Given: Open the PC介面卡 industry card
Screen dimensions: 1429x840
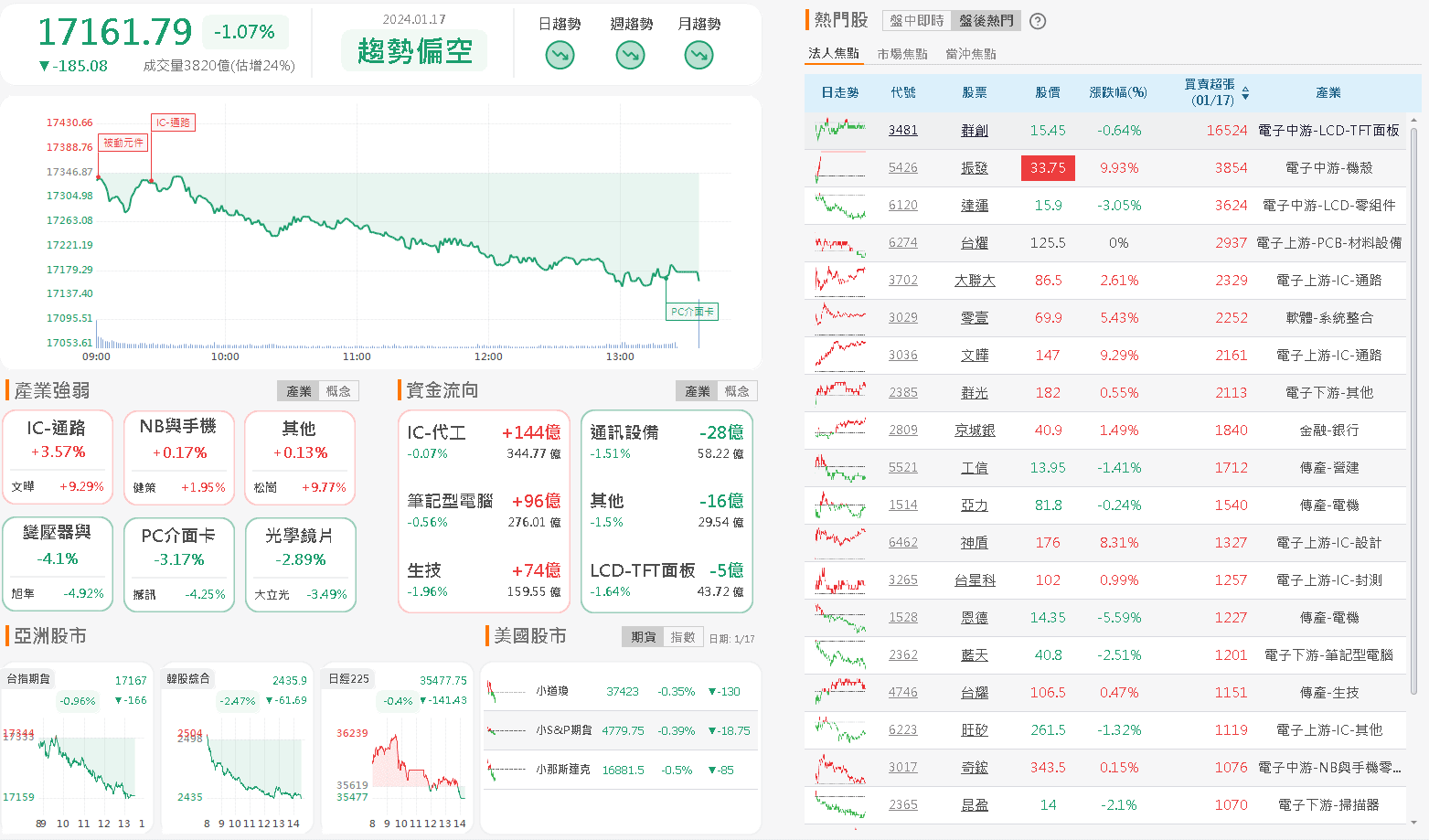Looking at the screenshot, I should click(x=178, y=564).
